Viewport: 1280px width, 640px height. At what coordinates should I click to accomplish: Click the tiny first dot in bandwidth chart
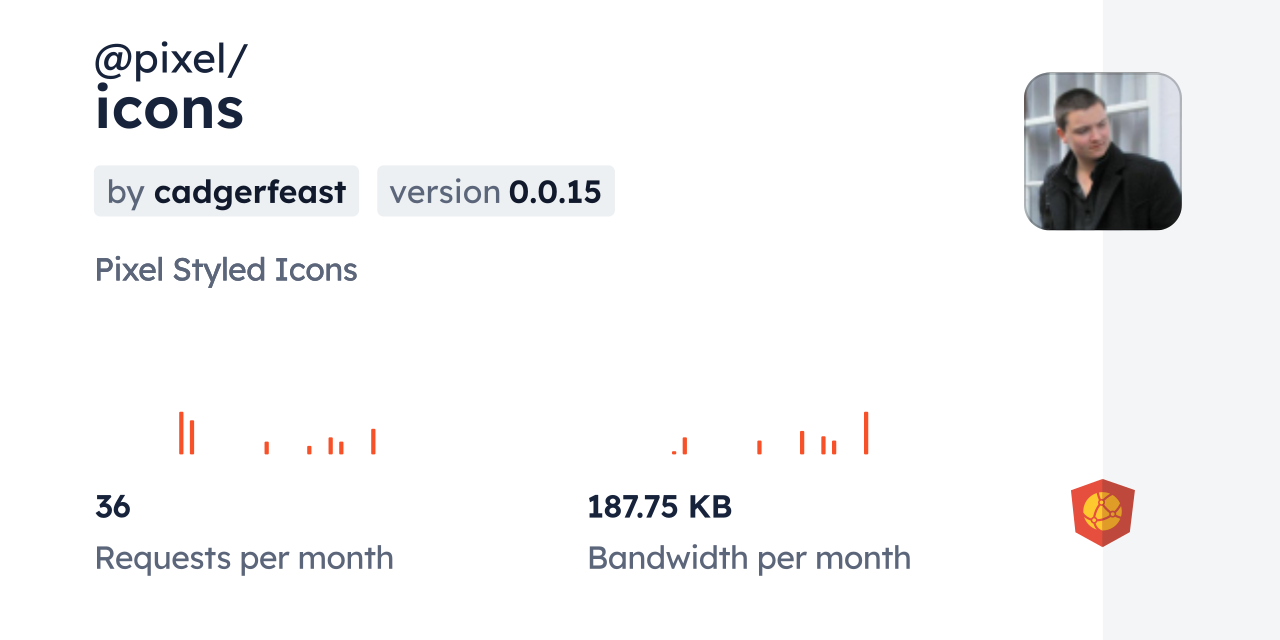674,452
